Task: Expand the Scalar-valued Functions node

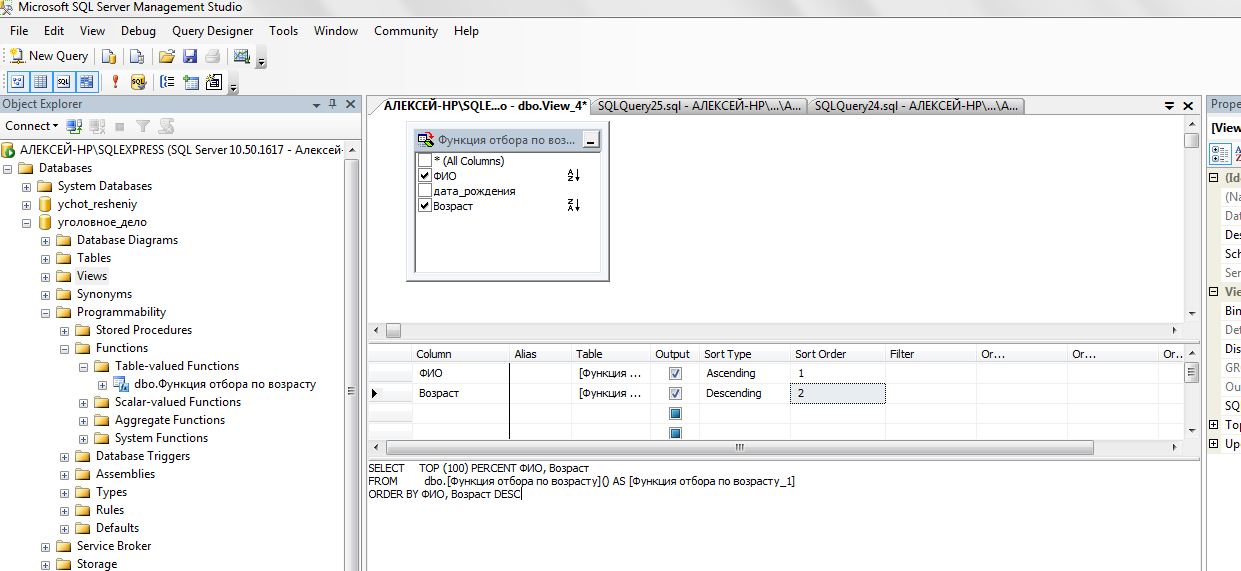Action: [x=83, y=402]
